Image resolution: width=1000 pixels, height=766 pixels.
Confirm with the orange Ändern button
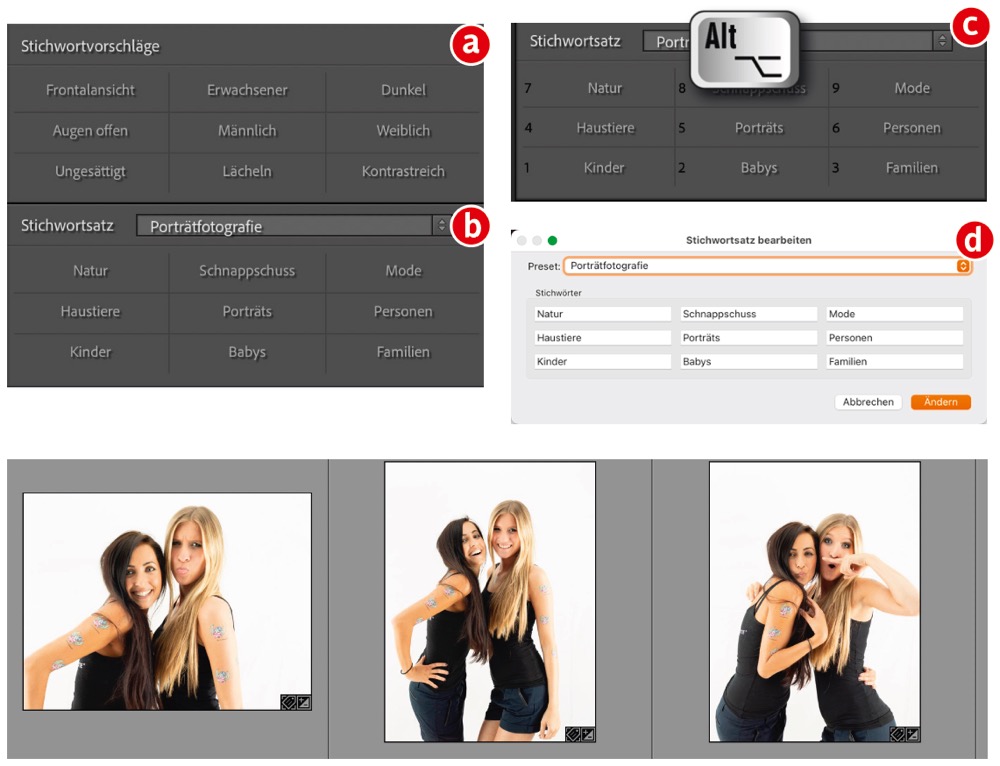(941, 402)
